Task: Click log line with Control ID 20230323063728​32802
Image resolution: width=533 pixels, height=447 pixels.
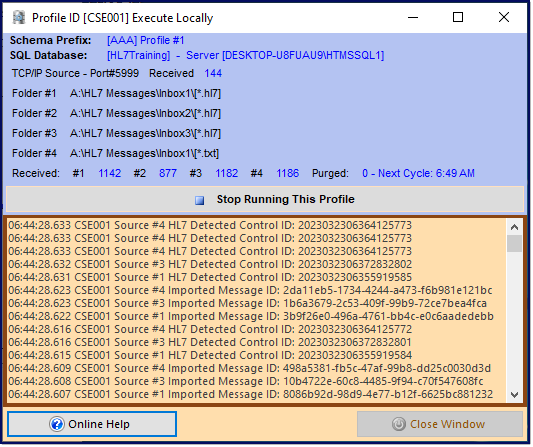Action: [210, 264]
